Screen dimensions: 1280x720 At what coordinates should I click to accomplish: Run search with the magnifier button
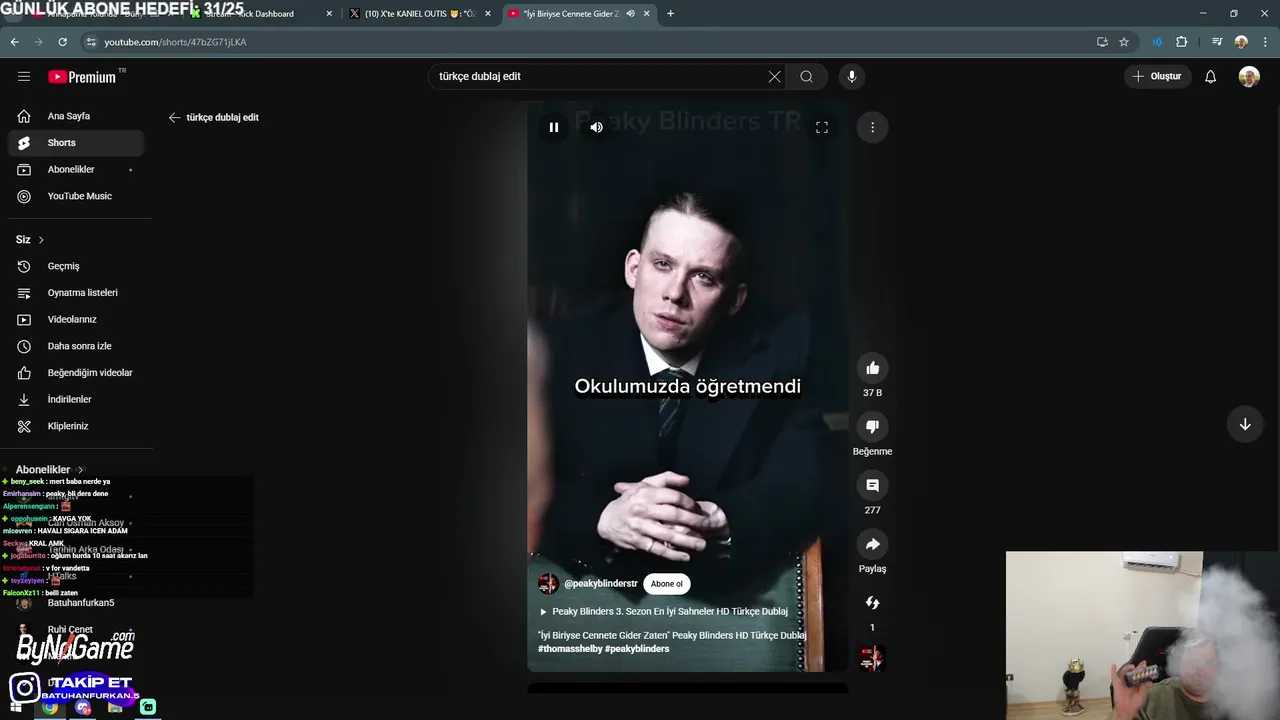[x=806, y=76]
